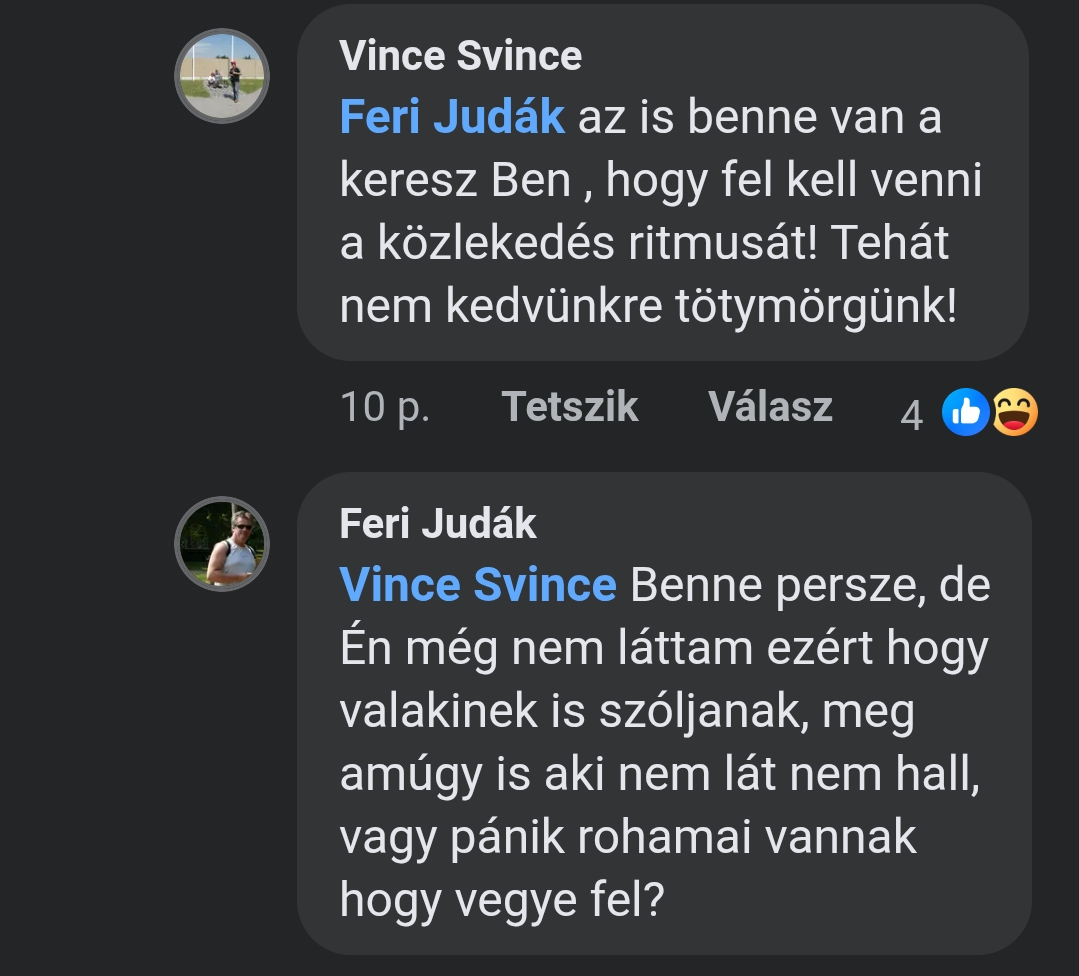This screenshot has height=976, width=1079.
Task: Open the white Vince Svince author name
Action: tap(460, 55)
